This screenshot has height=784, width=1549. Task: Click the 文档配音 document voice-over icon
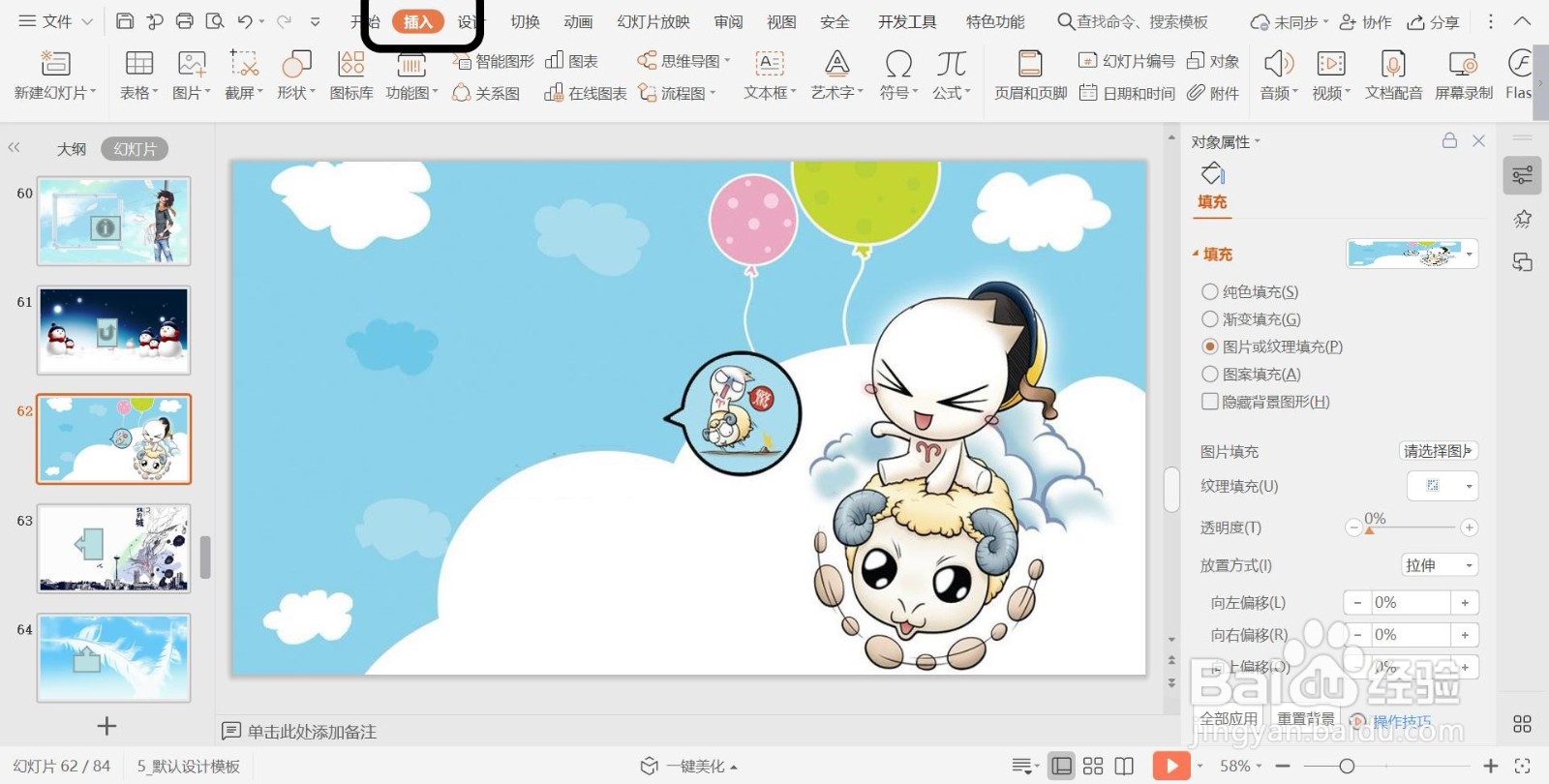click(x=1393, y=64)
